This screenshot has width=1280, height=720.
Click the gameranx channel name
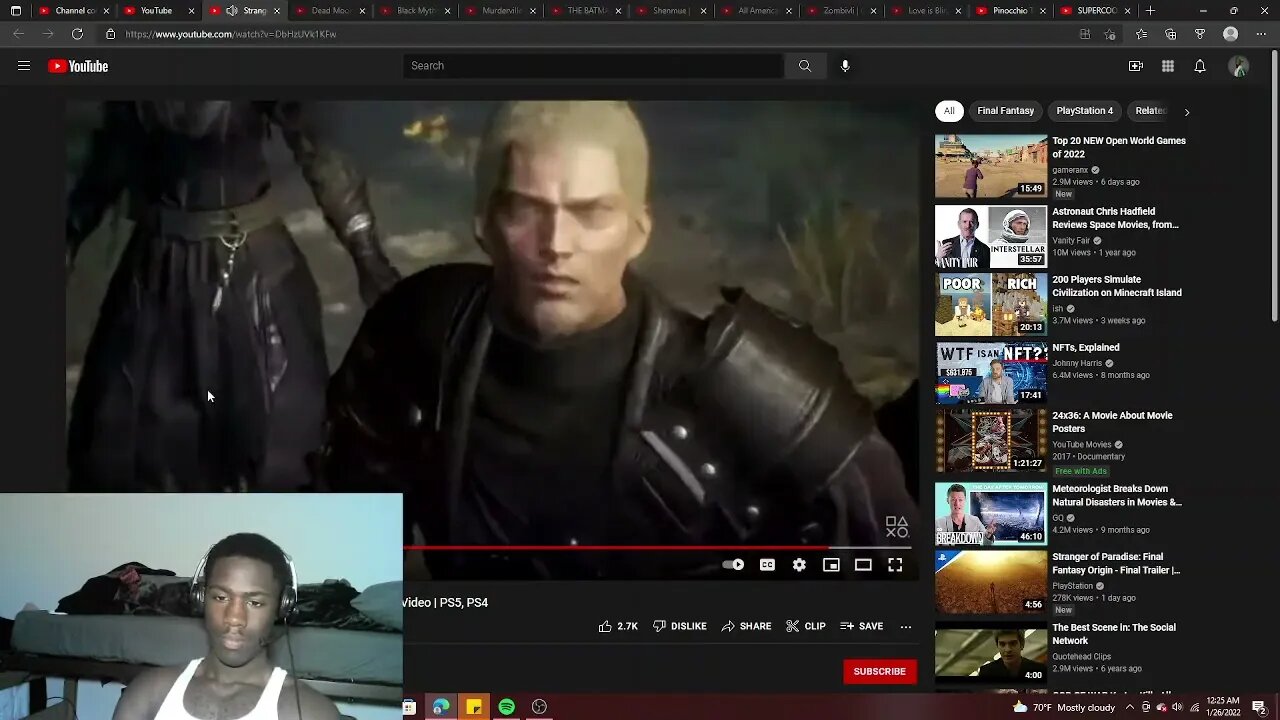pos(1070,170)
